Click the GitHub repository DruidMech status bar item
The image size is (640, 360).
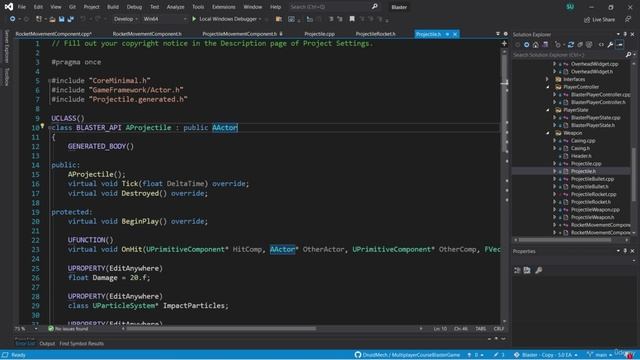(407, 355)
